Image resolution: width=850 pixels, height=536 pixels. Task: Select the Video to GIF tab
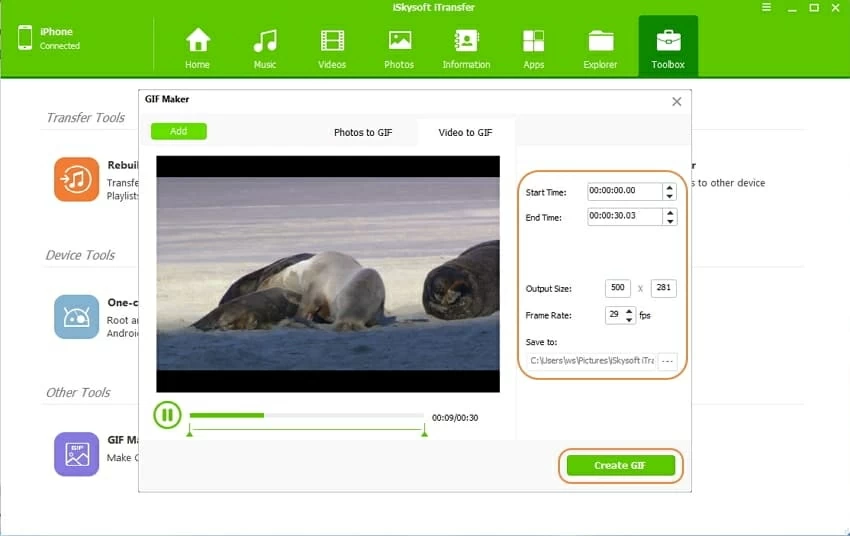pyautogui.click(x=465, y=133)
